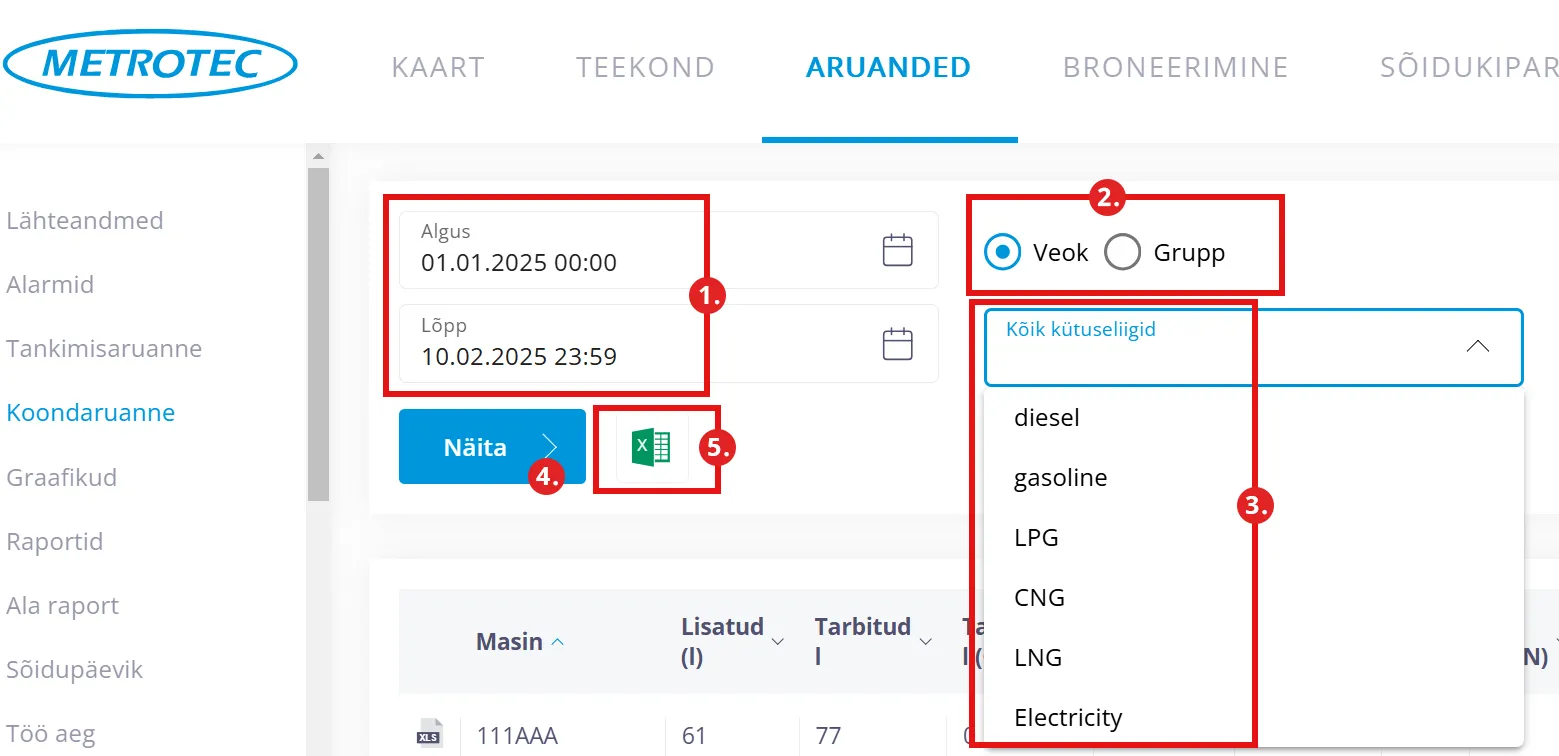This screenshot has height=756, width=1559.
Task: Pick LPG in the fuel type list
Action: tap(1036, 538)
